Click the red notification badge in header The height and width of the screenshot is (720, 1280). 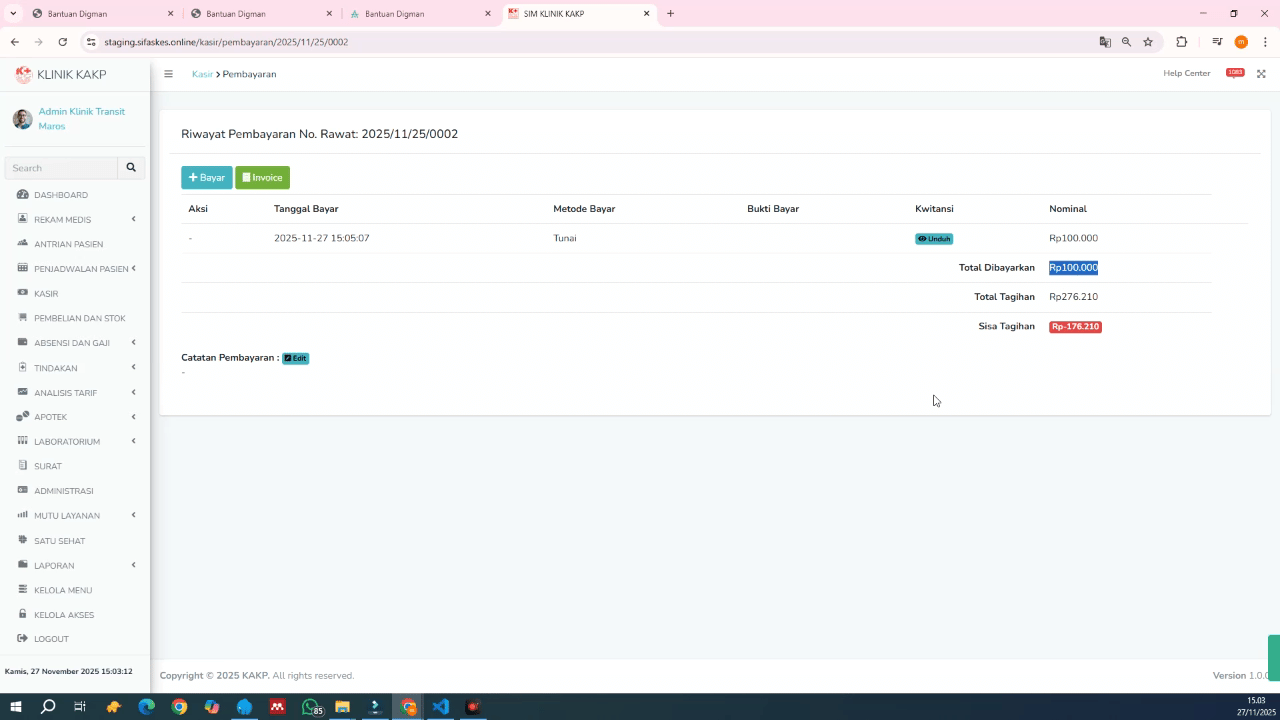pyautogui.click(x=1235, y=73)
